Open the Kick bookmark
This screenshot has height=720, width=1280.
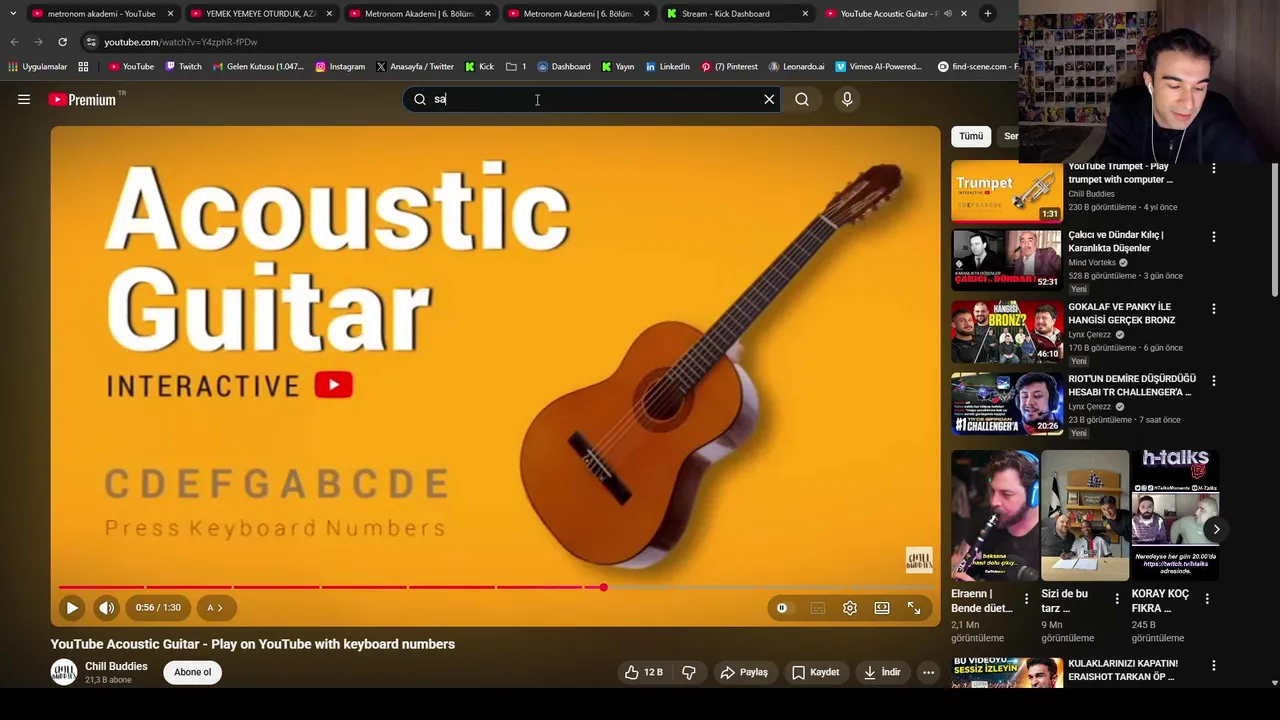[480, 67]
